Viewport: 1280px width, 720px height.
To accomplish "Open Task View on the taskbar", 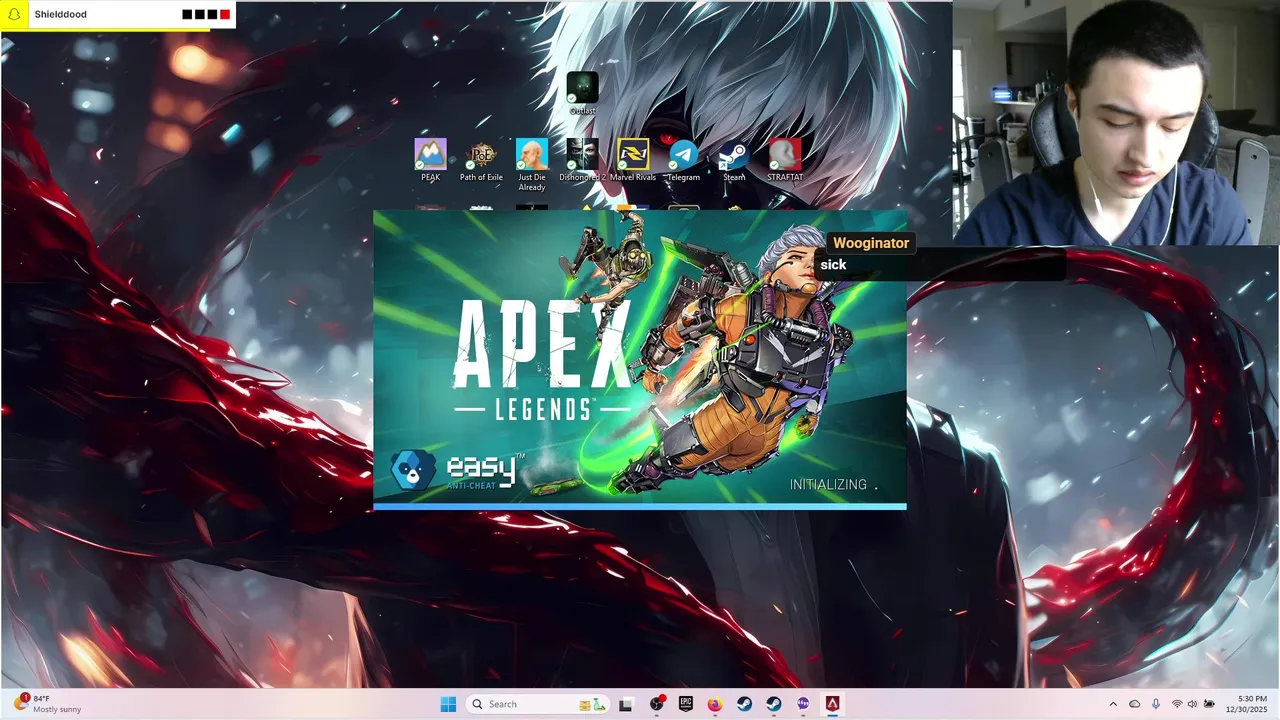I will click(626, 704).
